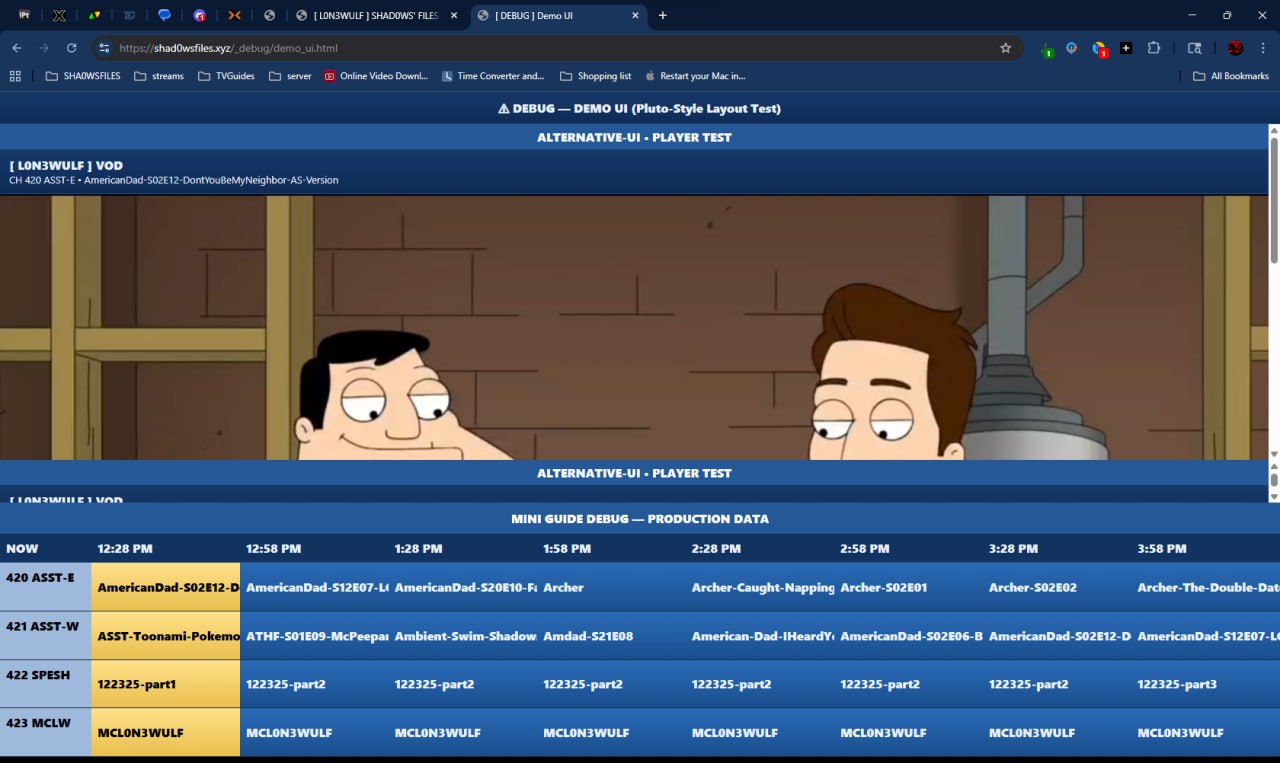Open the Extensions puzzle-piece icon
This screenshot has width=1280, height=763.
tap(1153, 48)
